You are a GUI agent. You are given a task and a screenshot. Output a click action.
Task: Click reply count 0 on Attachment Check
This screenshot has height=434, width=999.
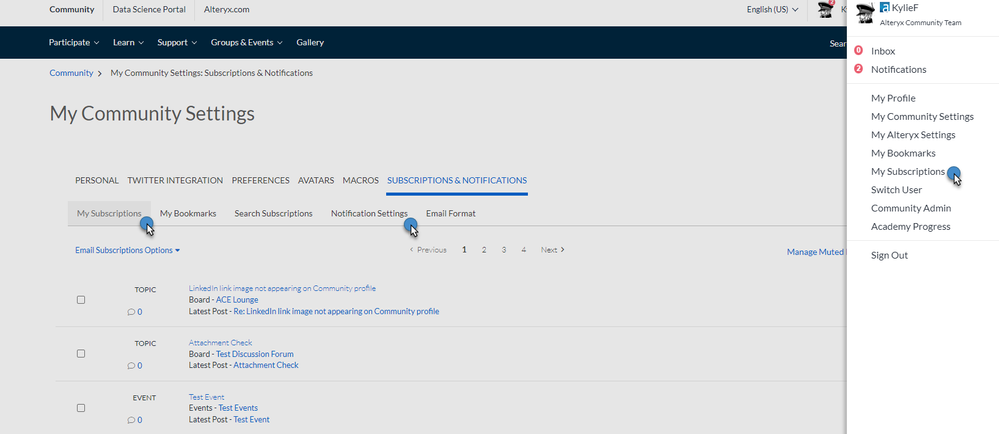[x=140, y=366]
